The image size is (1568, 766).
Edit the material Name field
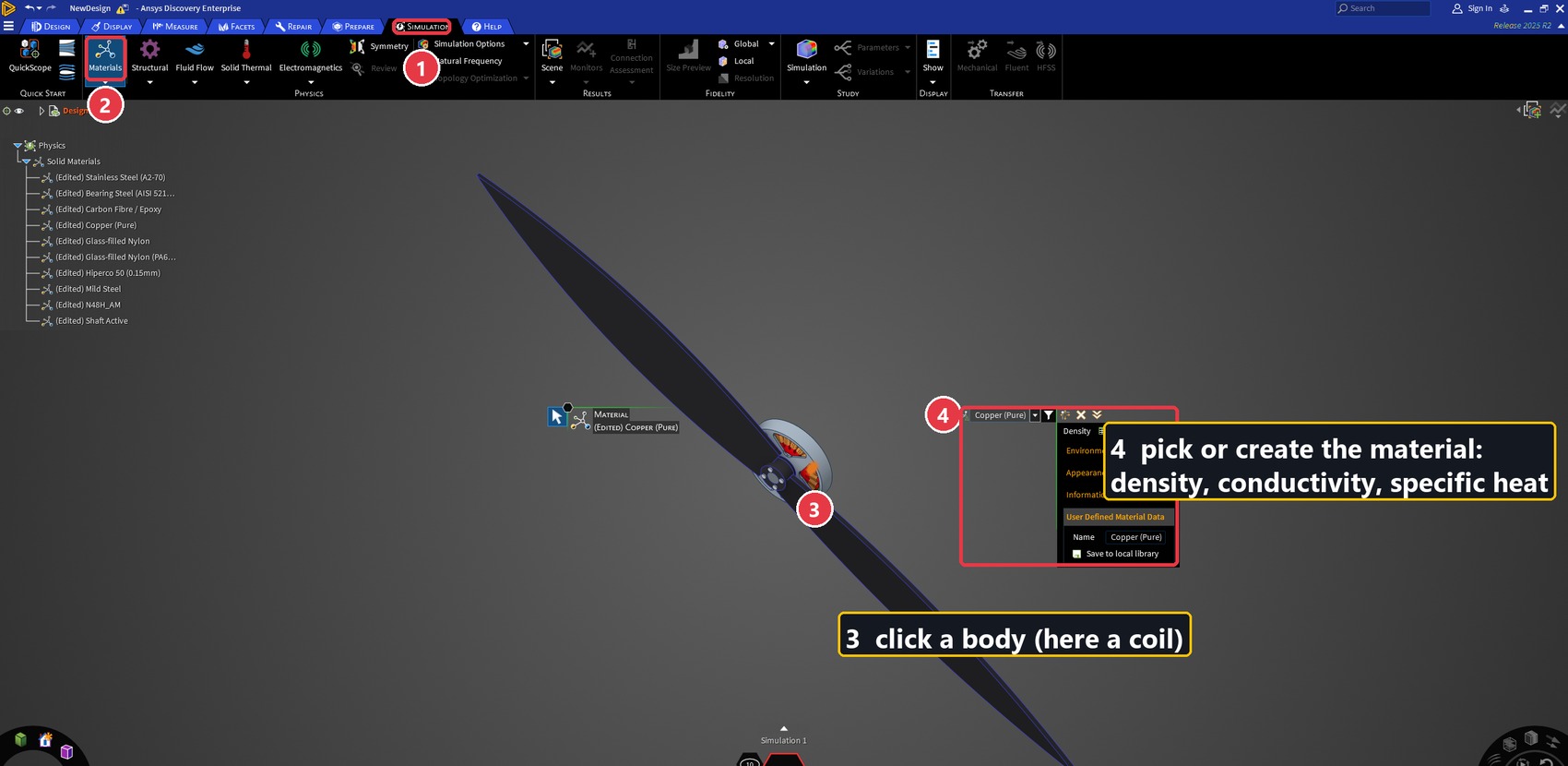pos(1136,537)
